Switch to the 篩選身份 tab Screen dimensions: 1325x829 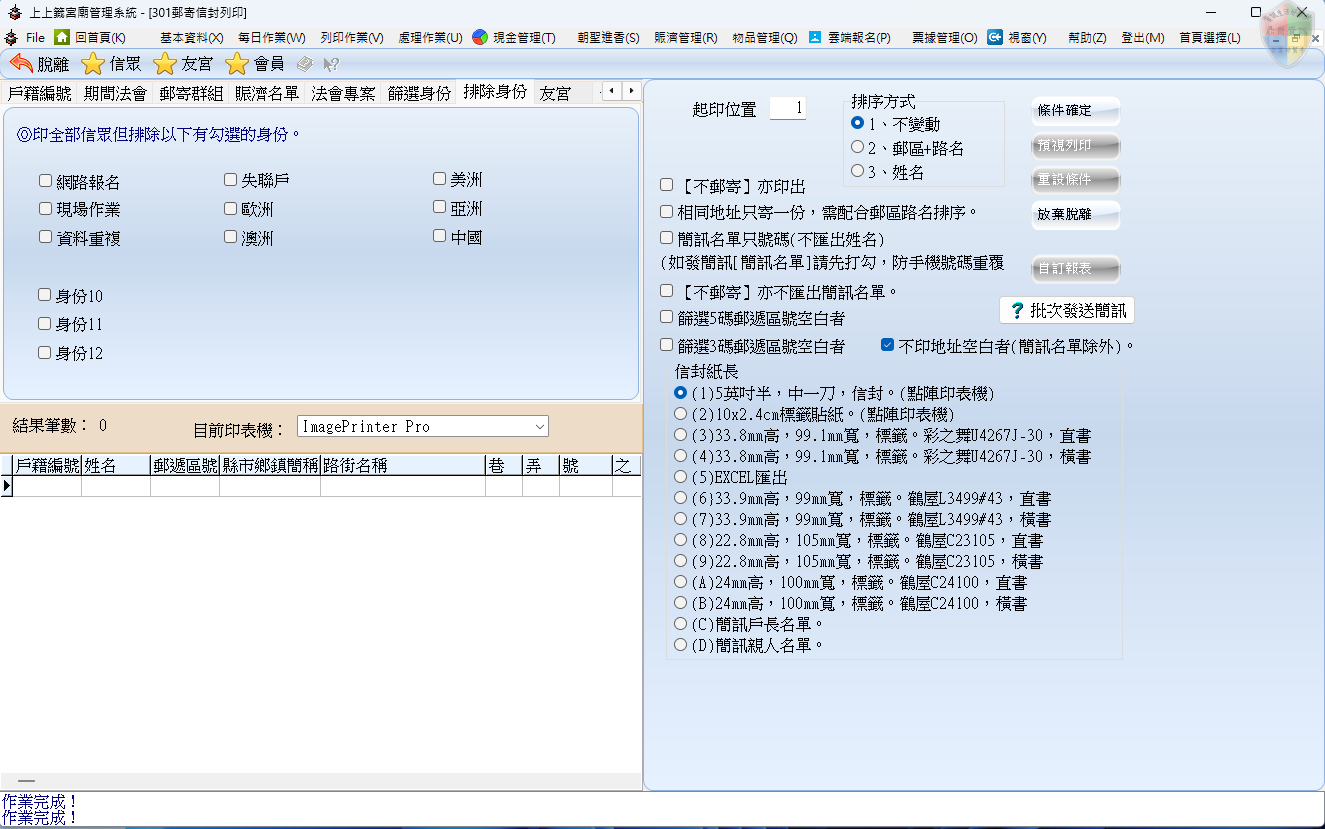click(419, 93)
